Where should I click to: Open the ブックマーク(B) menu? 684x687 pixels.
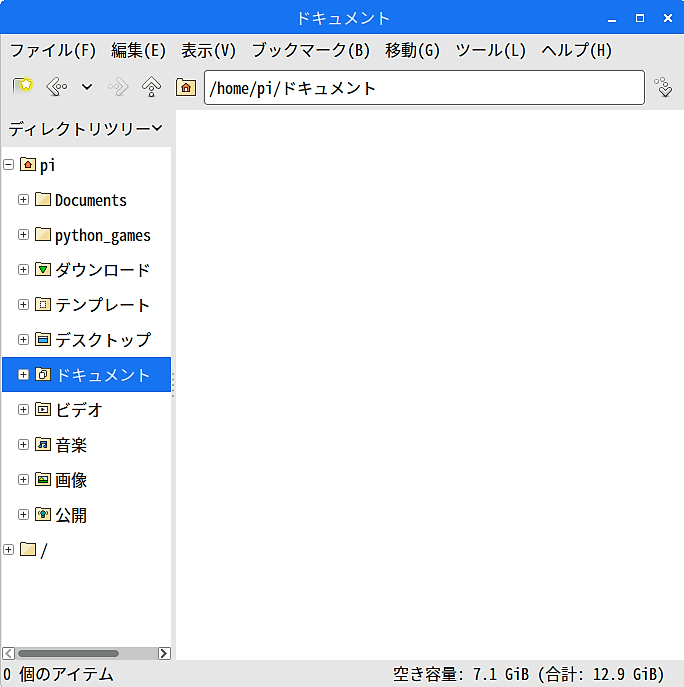click(x=310, y=50)
